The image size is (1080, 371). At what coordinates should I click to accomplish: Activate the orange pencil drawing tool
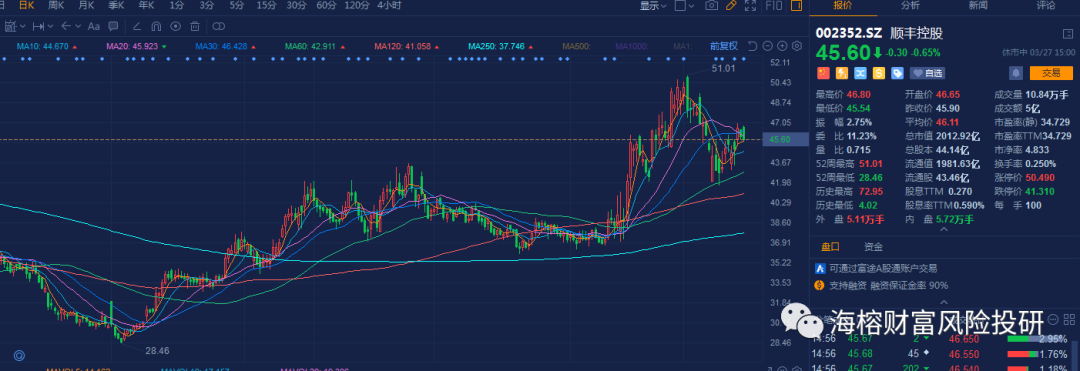click(731, 6)
